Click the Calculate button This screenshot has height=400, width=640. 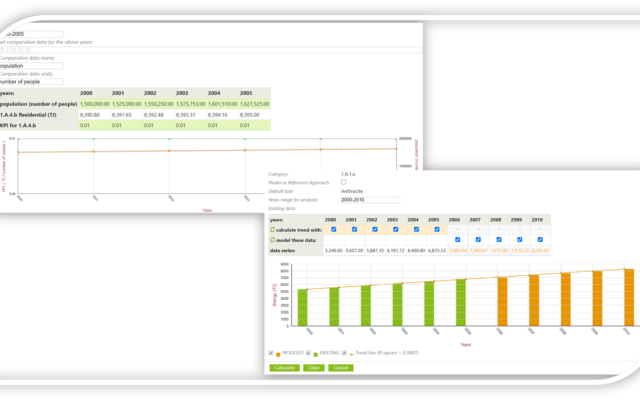tap(284, 368)
